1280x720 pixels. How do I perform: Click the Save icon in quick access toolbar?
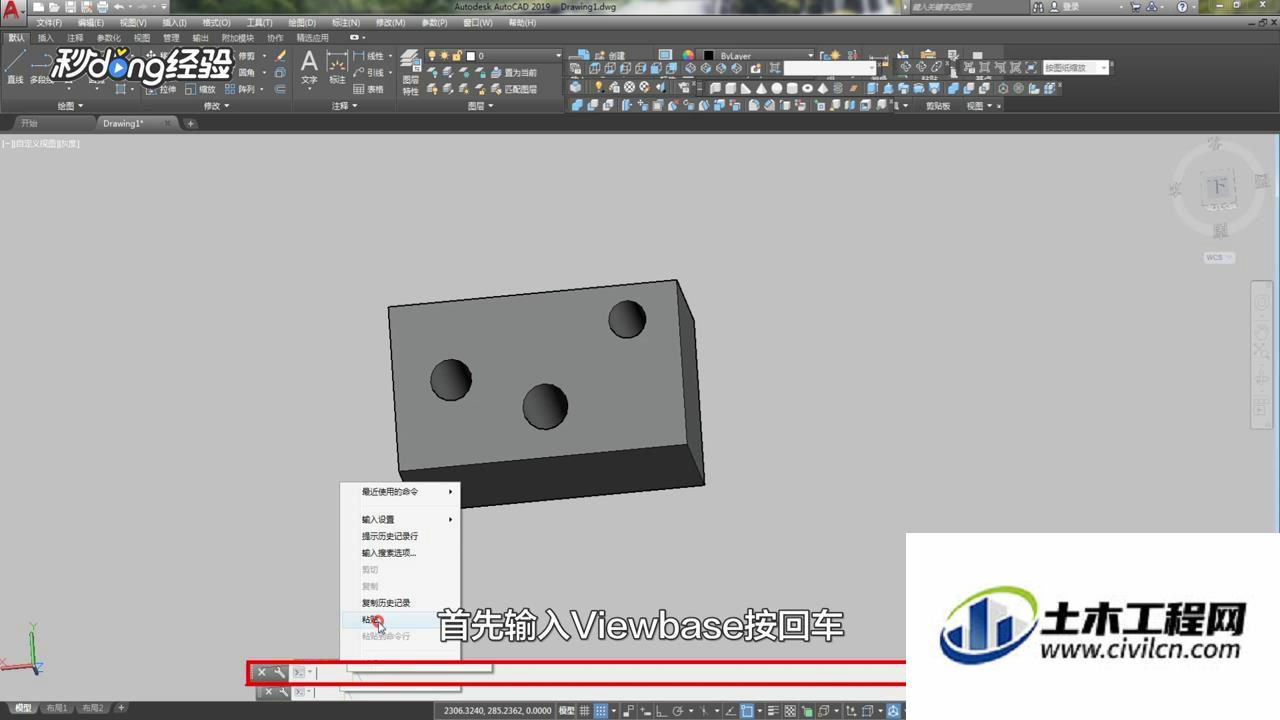tap(70, 7)
